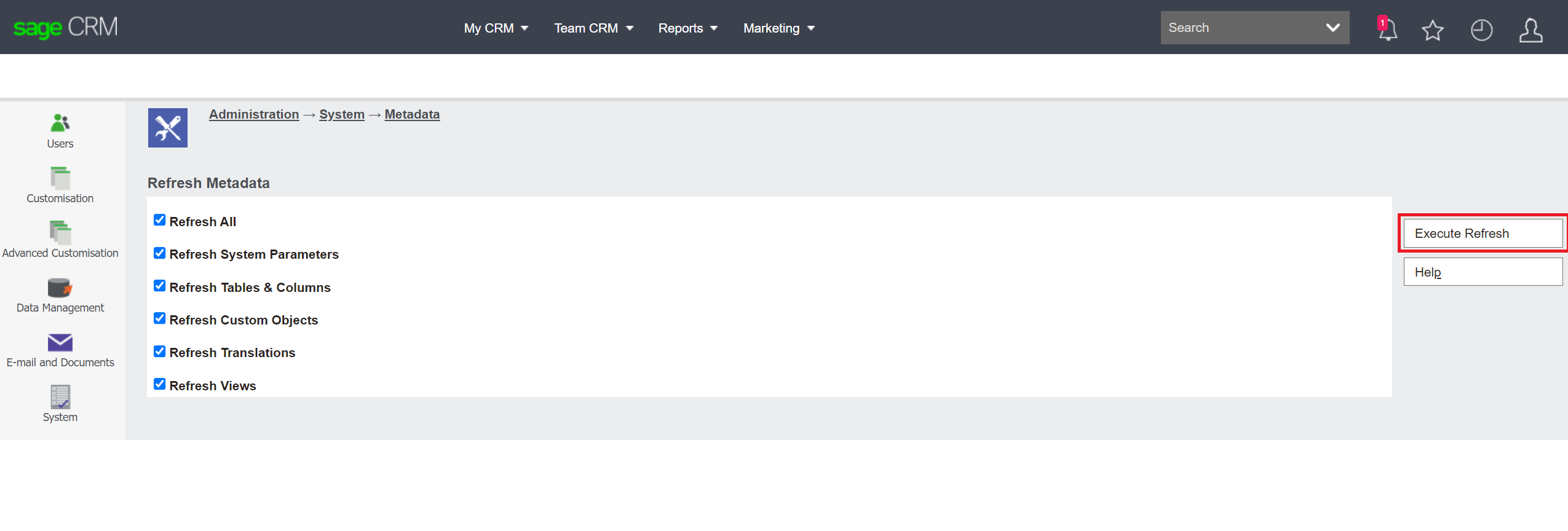Toggle Refresh Custom Objects checkbox

pos(160,318)
